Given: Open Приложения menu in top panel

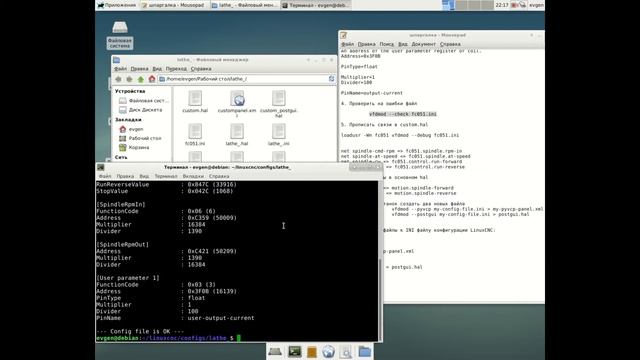Looking at the screenshot, I should tap(117, 5).
